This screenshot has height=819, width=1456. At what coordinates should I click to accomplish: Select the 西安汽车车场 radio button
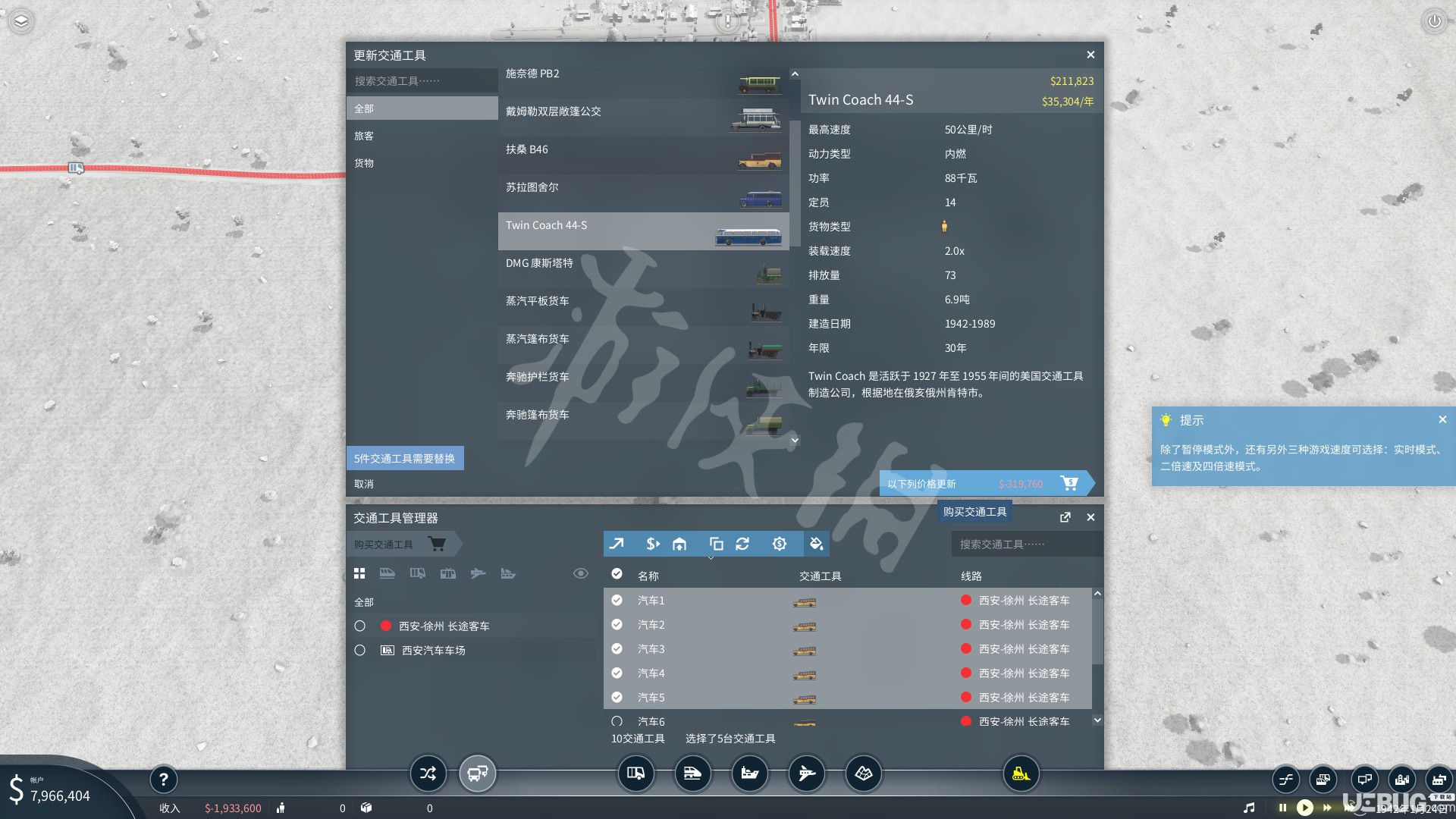coord(360,650)
